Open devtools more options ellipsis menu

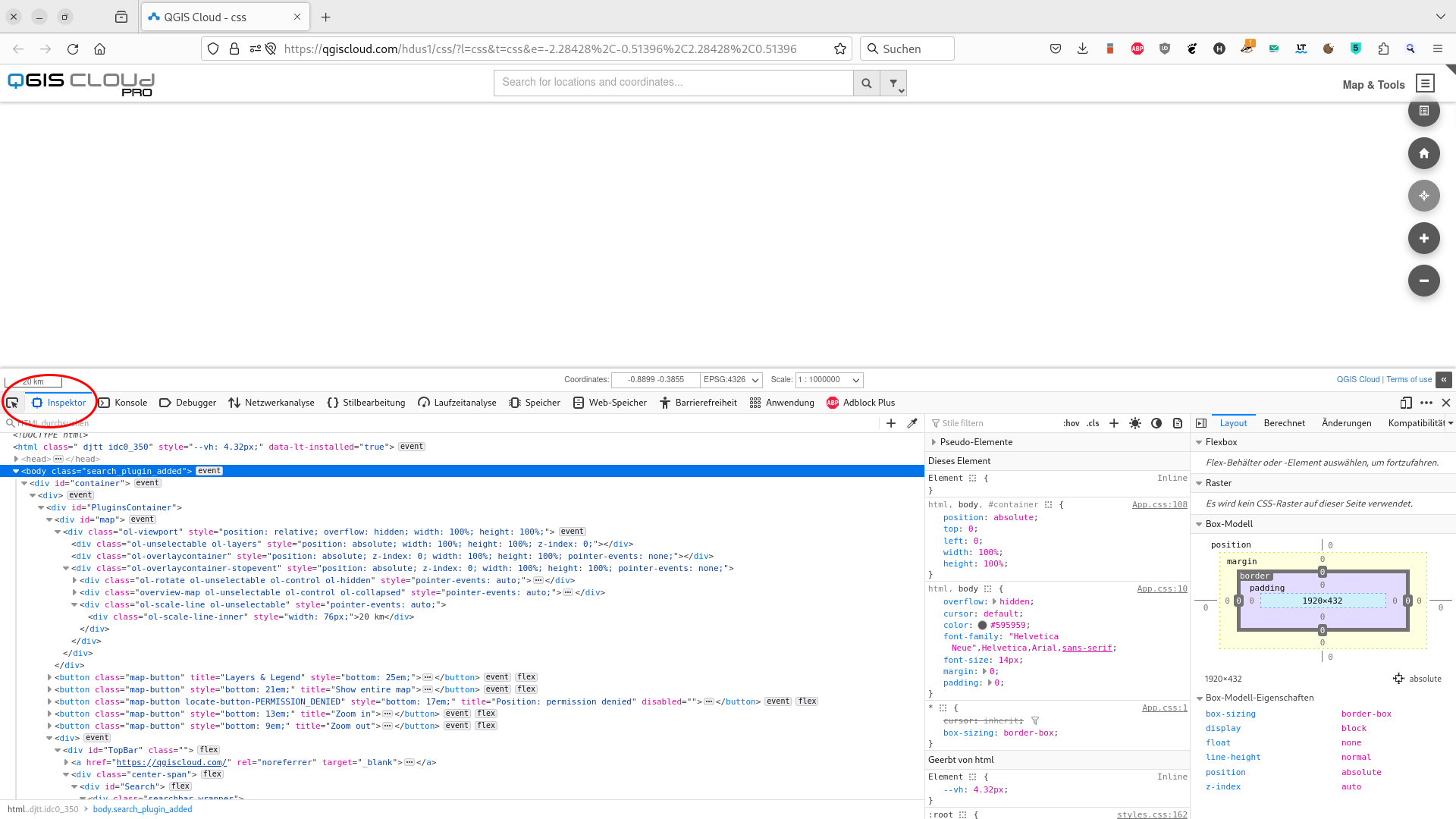pos(1426,403)
